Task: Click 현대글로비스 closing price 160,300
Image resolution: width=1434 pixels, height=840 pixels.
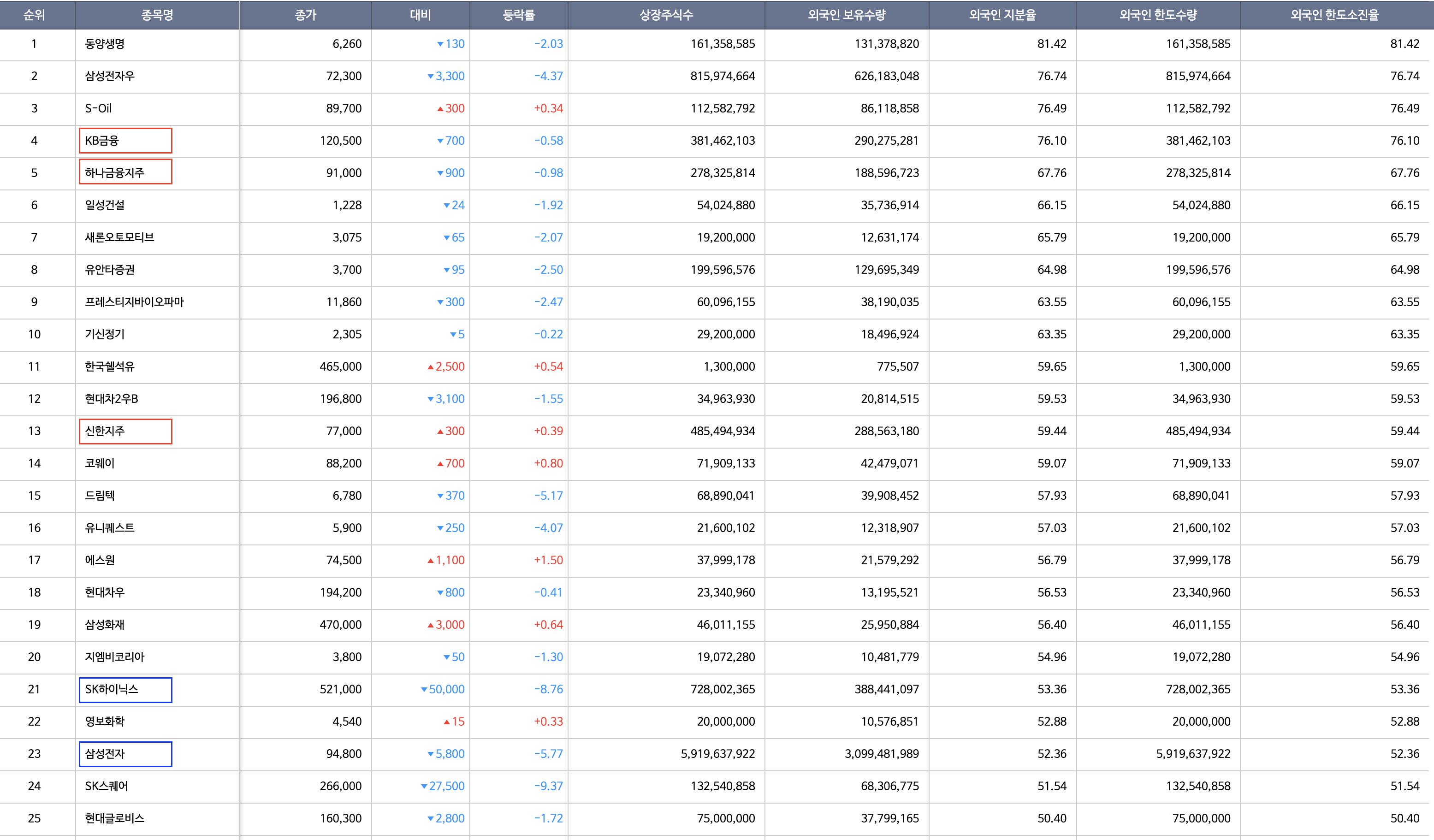Action: (340, 818)
